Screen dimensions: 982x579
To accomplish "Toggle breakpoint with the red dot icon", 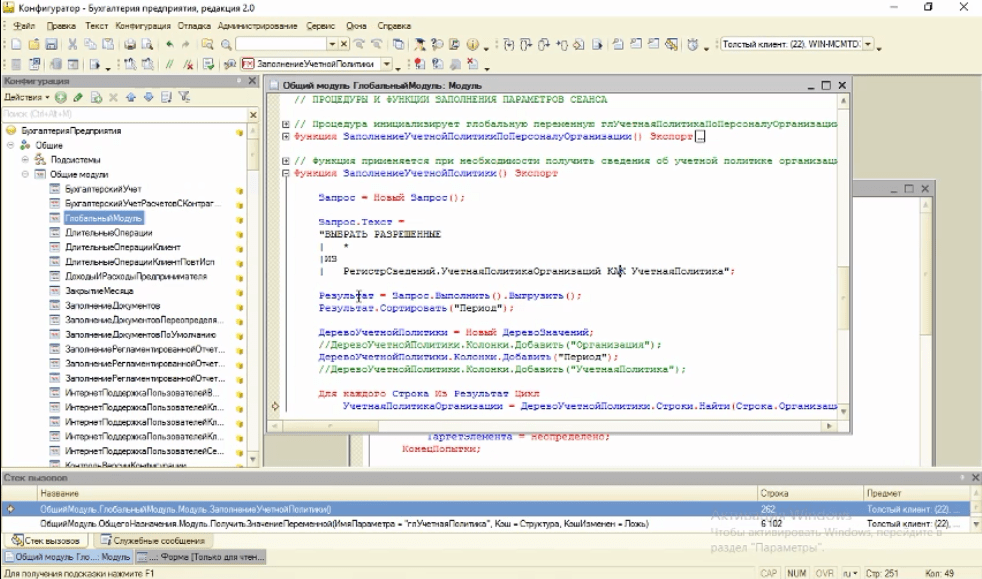I will point(420,64).
